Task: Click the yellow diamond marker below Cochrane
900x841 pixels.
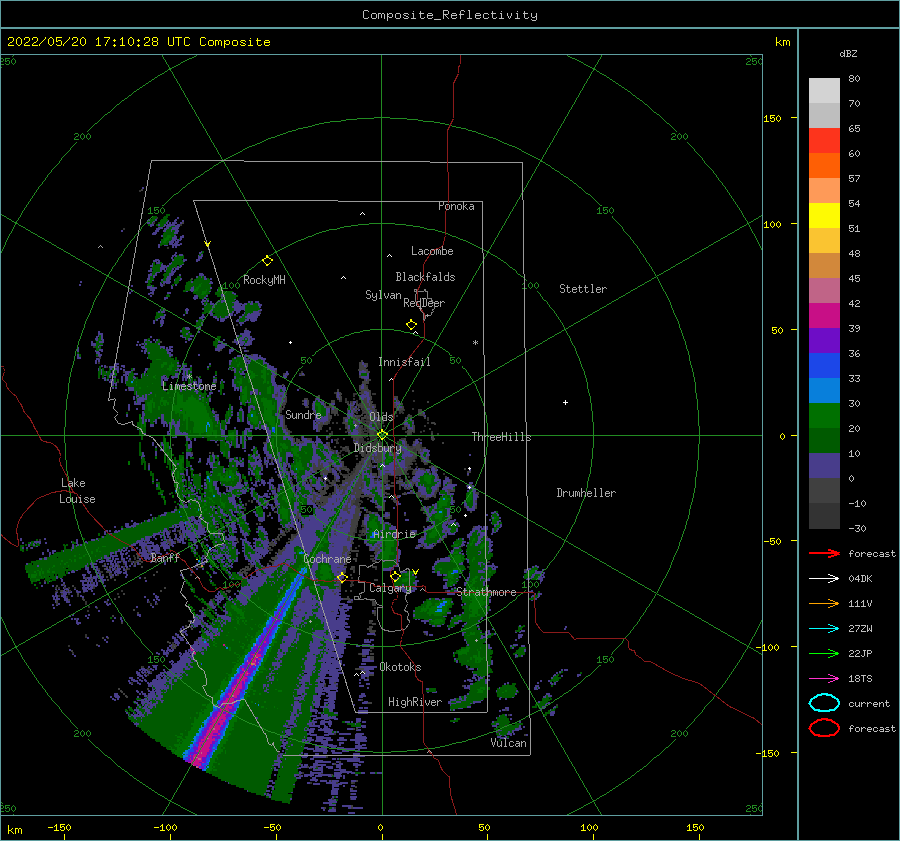Action: (x=342, y=577)
